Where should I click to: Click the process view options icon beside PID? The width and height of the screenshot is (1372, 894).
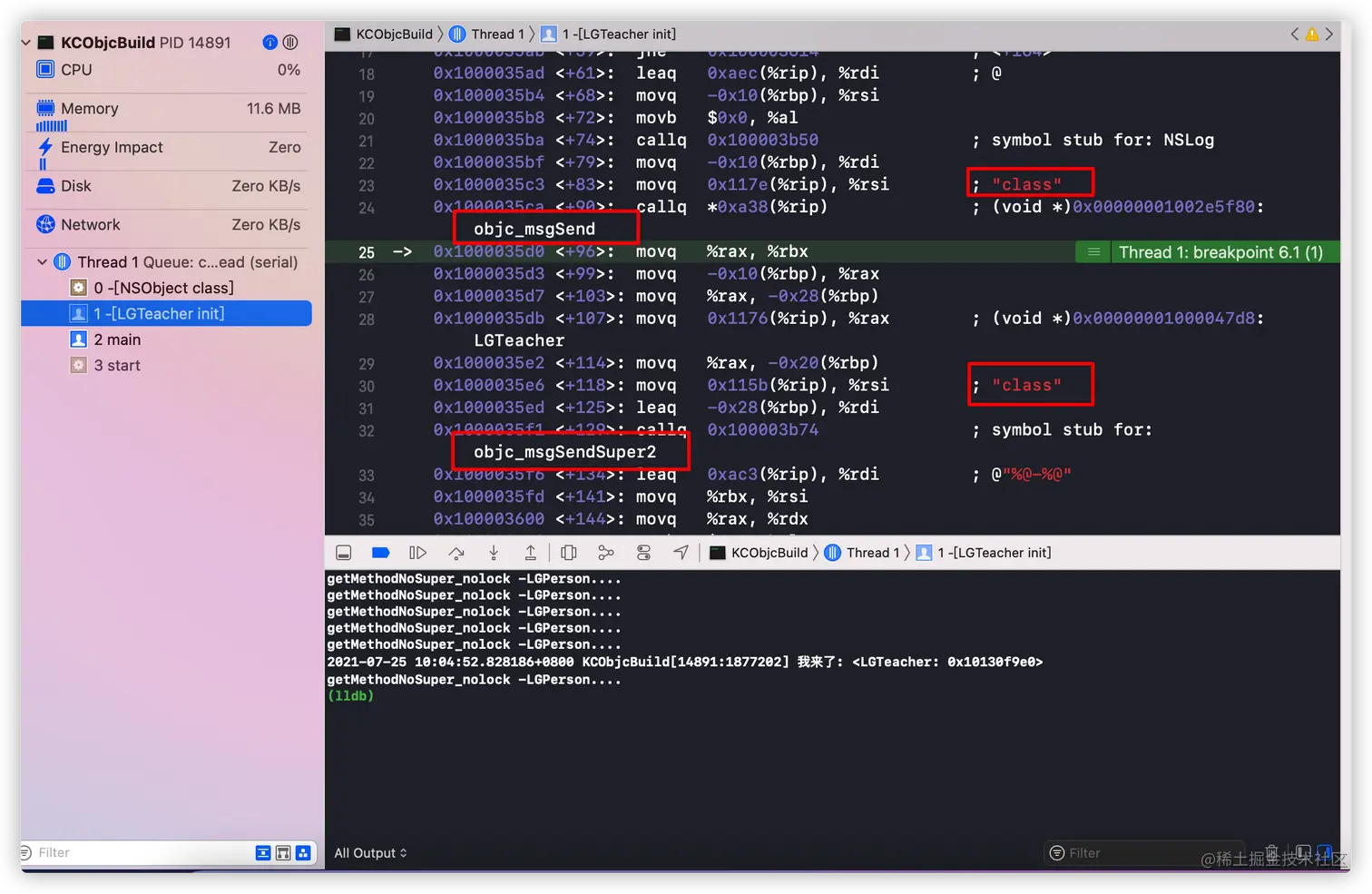pos(290,43)
